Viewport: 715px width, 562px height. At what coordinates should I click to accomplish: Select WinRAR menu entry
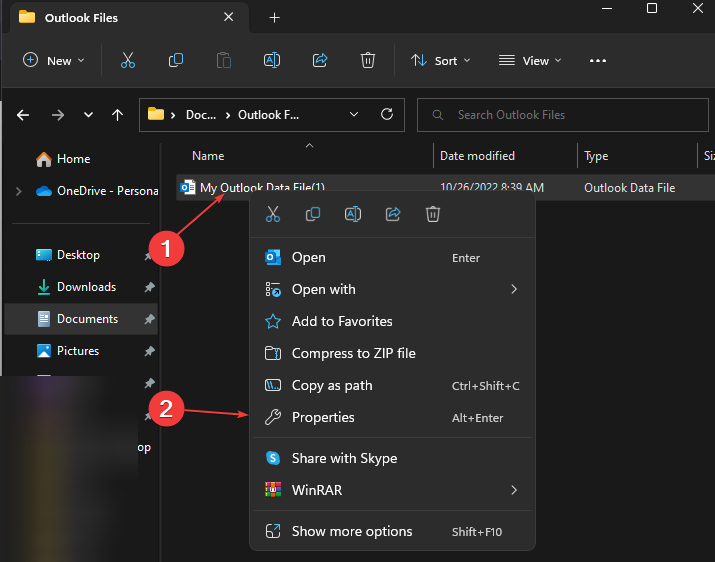tap(392, 490)
